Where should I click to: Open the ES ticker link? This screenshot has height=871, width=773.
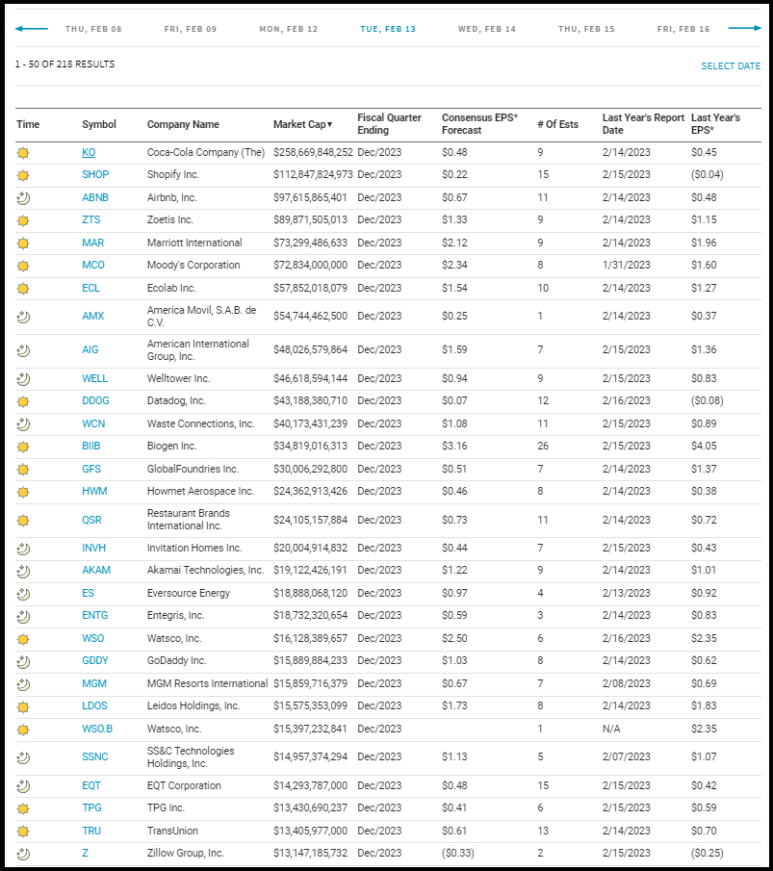[88, 593]
